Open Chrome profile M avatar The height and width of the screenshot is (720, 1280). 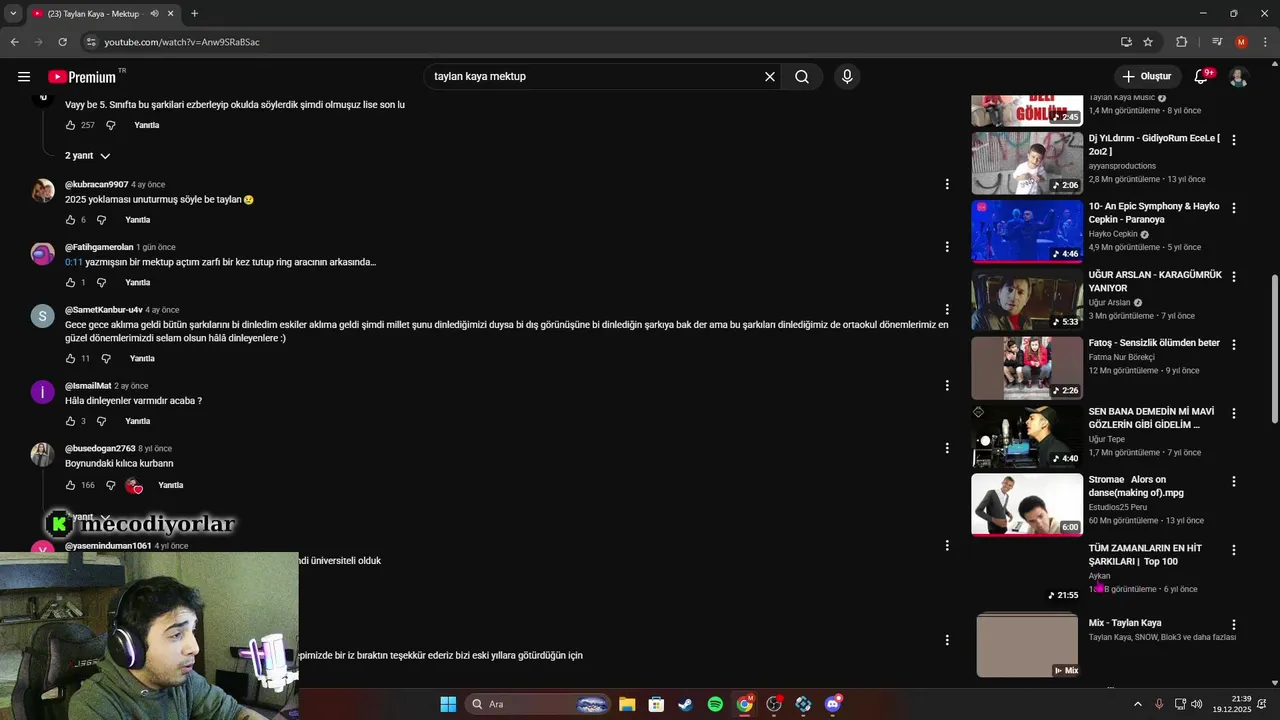pyautogui.click(x=1241, y=42)
